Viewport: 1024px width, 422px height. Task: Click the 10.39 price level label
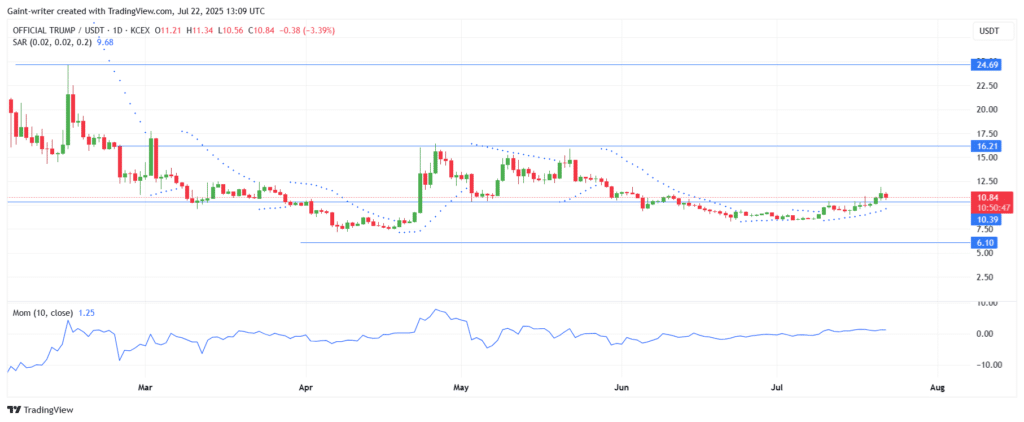point(985,220)
